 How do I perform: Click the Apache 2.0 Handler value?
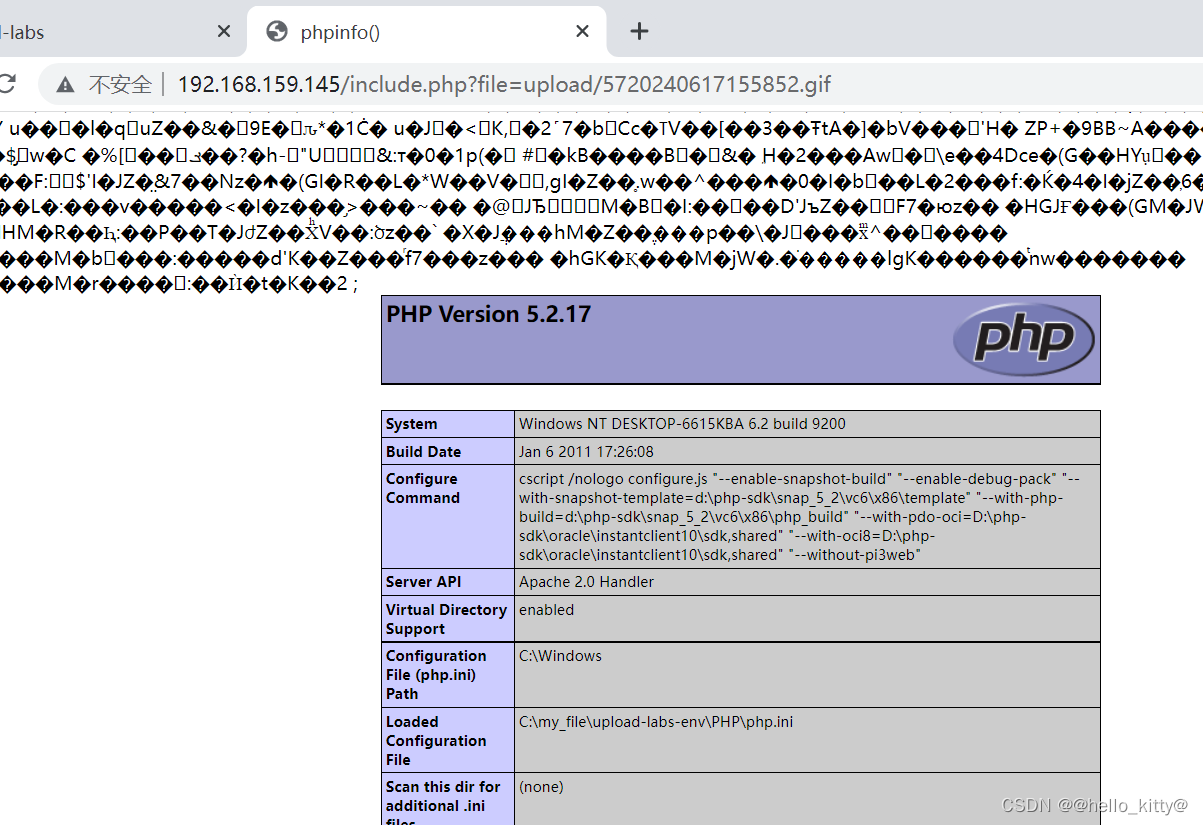[x=586, y=582]
